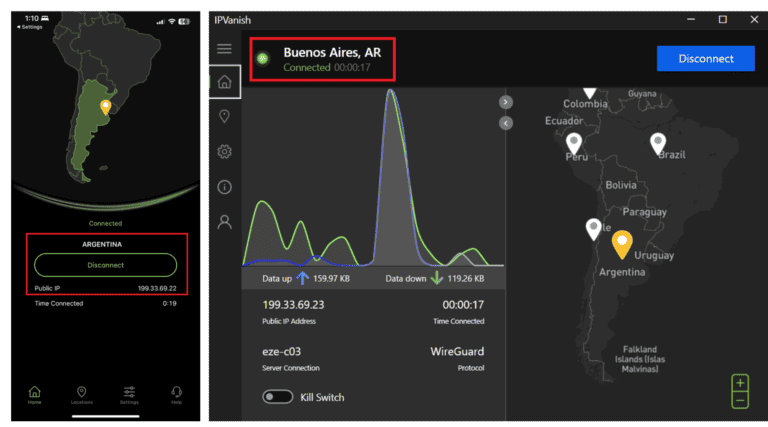Click the 199.33.69.23 public IP address
768x427 pixels.
point(293,305)
